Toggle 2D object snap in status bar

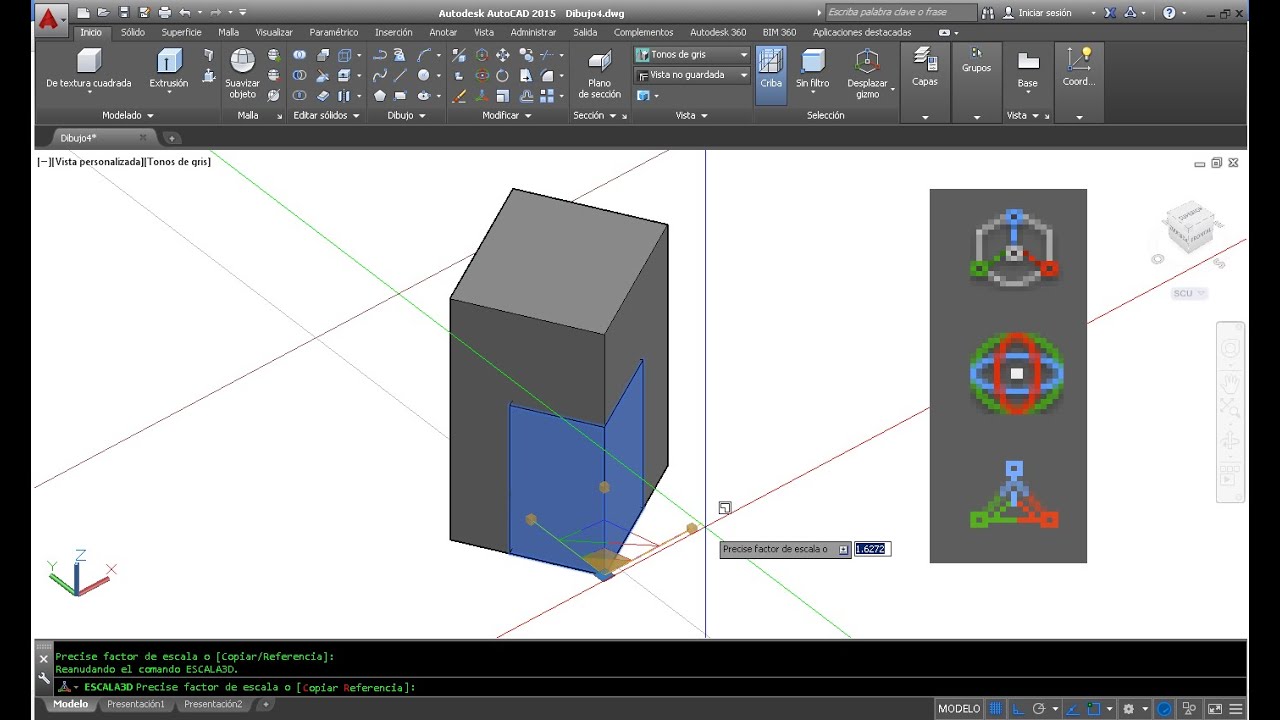coord(1094,708)
